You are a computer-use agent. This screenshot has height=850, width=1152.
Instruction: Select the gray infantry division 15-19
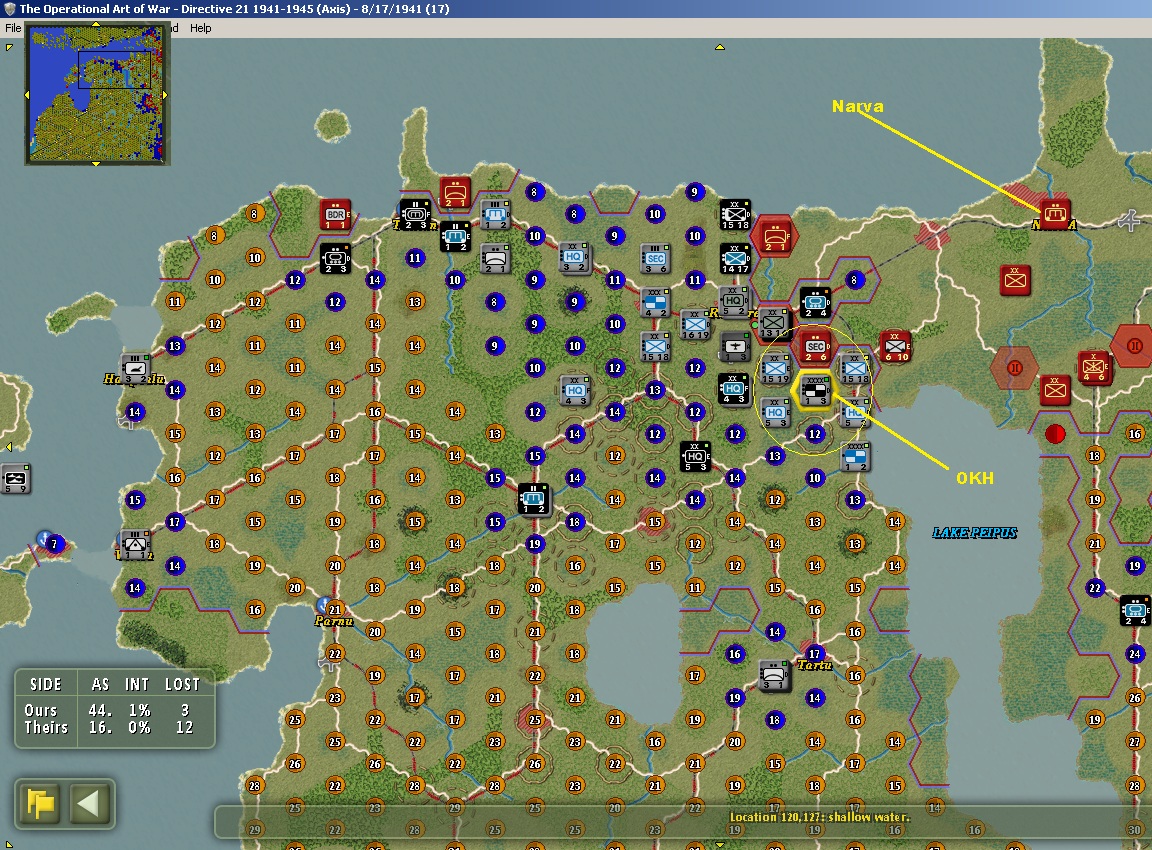(775, 370)
